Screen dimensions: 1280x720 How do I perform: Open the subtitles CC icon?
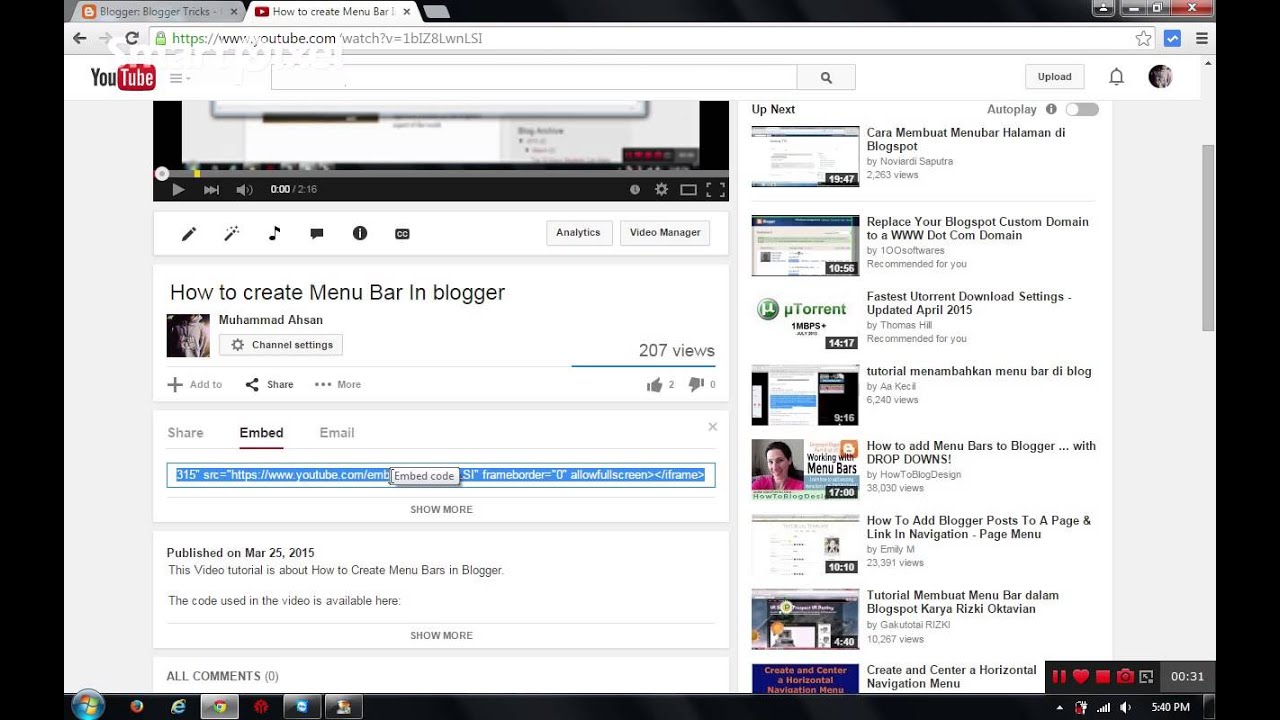(x=402, y=233)
